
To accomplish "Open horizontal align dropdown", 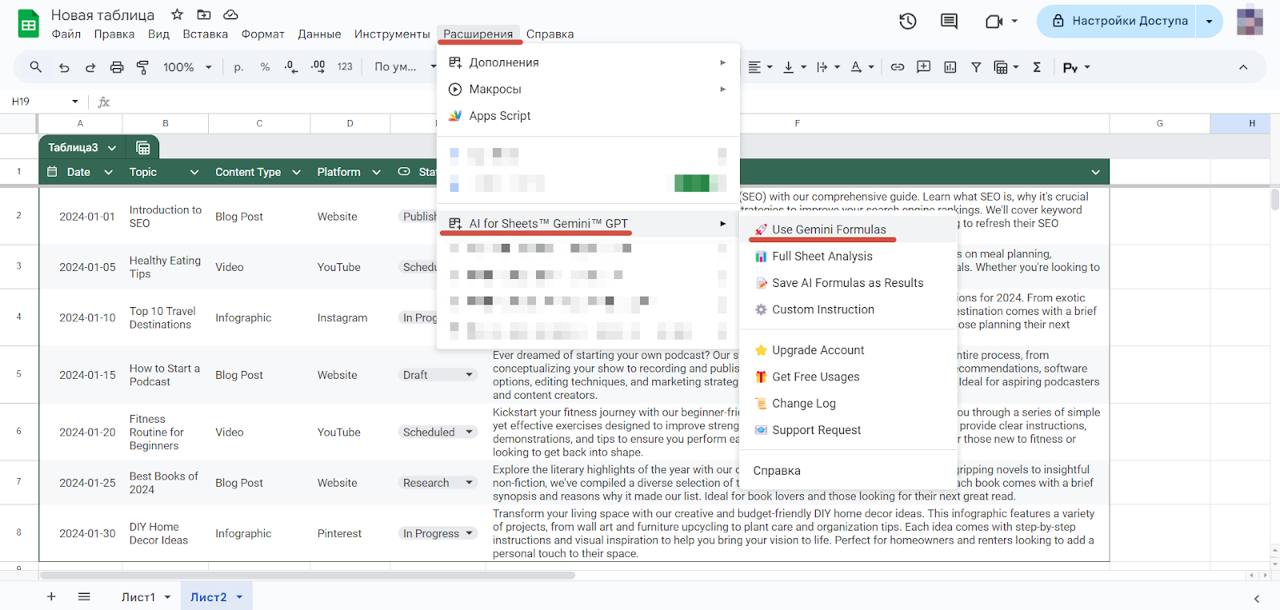I will pyautogui.click(x=760, y=67).
